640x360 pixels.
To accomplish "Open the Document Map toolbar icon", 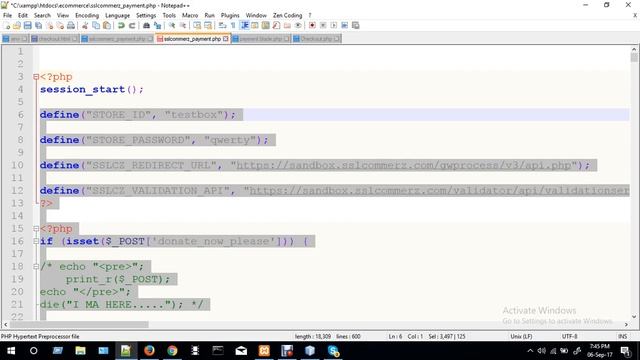I will pyautogui.click(x=266, y=25).
